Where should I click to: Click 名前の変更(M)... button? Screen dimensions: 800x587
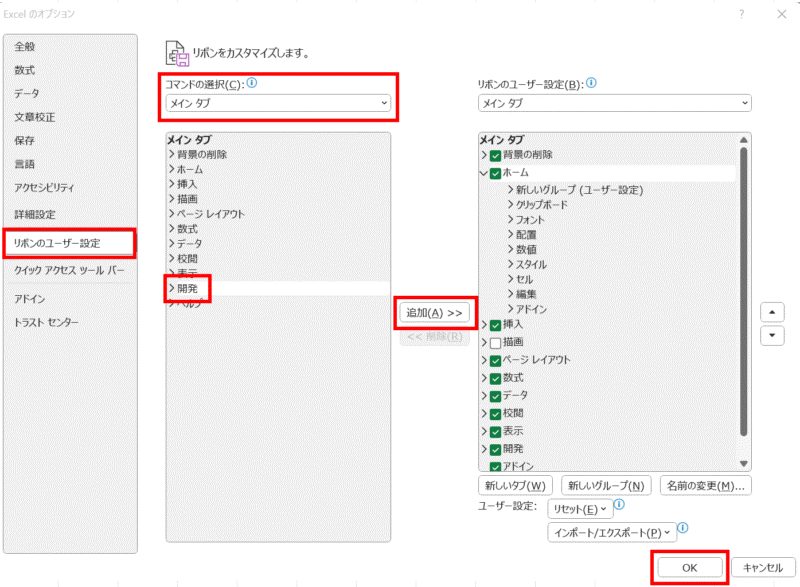[706, 486]
